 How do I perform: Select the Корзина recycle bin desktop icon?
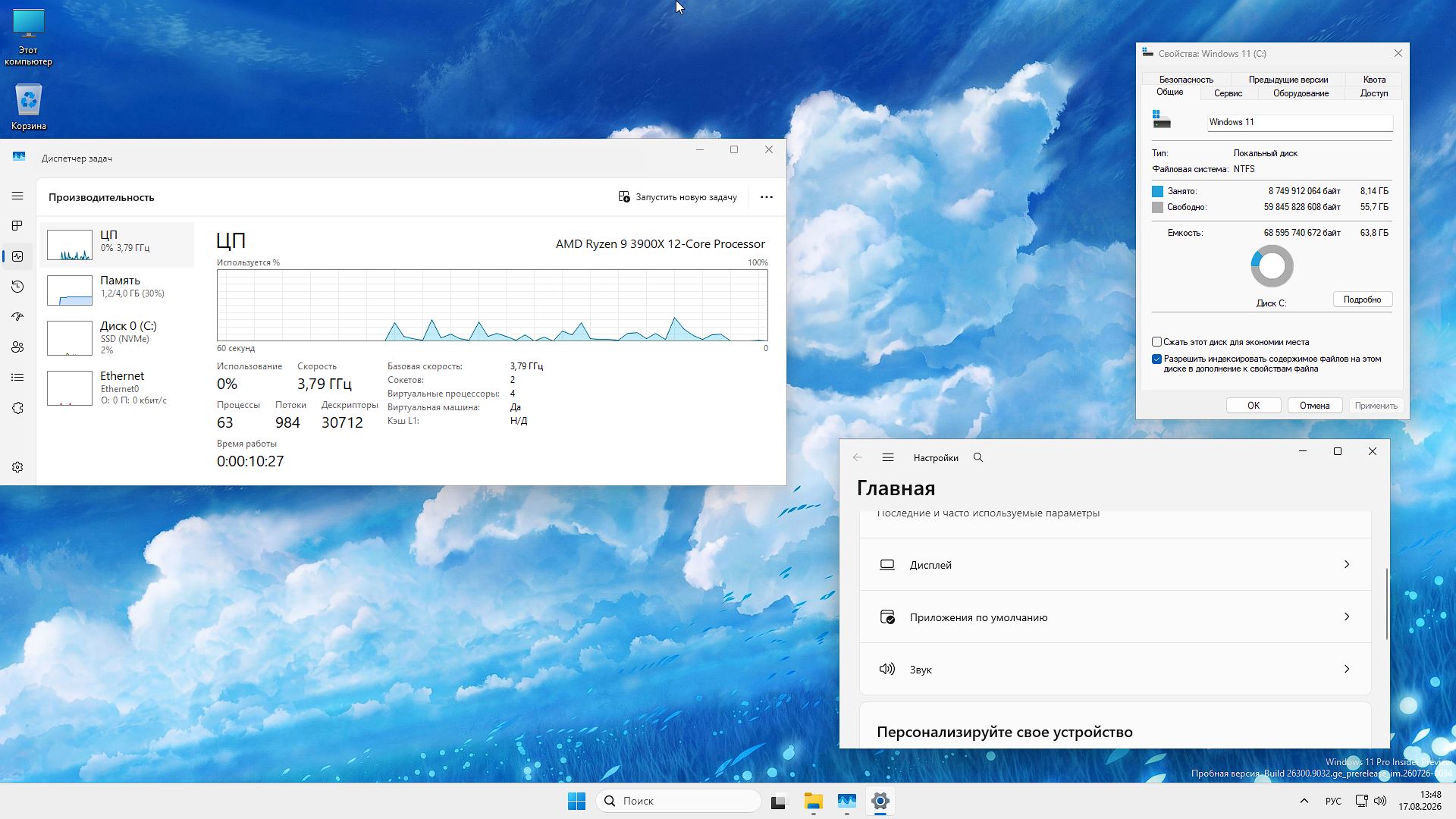point(28,106)
